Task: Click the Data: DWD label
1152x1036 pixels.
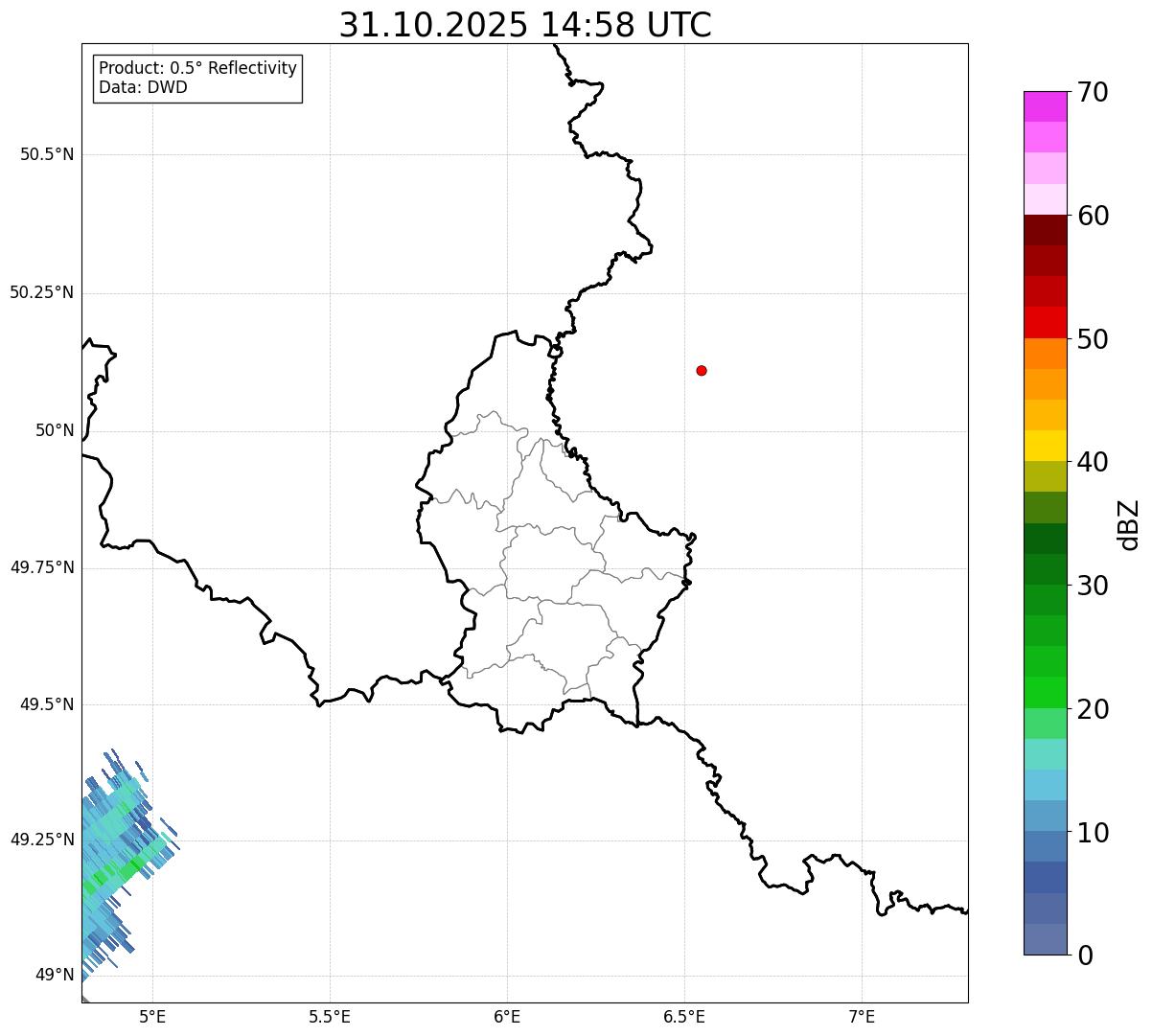Action: pyautogui.click(x=143, y=88)
